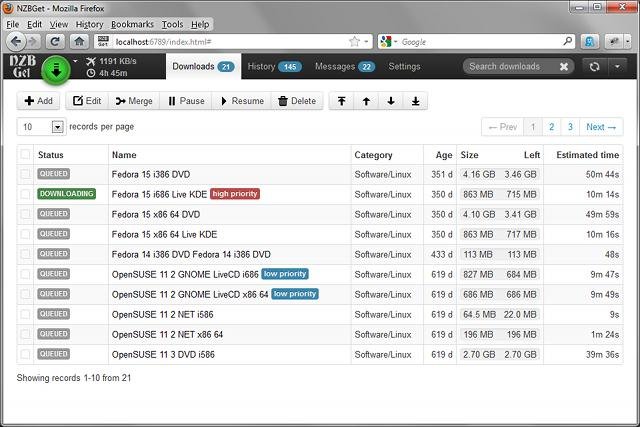This screenshot has width=640, height=427.
Task: Click the add-on icon at toolbar end
Action: (614, 42)
